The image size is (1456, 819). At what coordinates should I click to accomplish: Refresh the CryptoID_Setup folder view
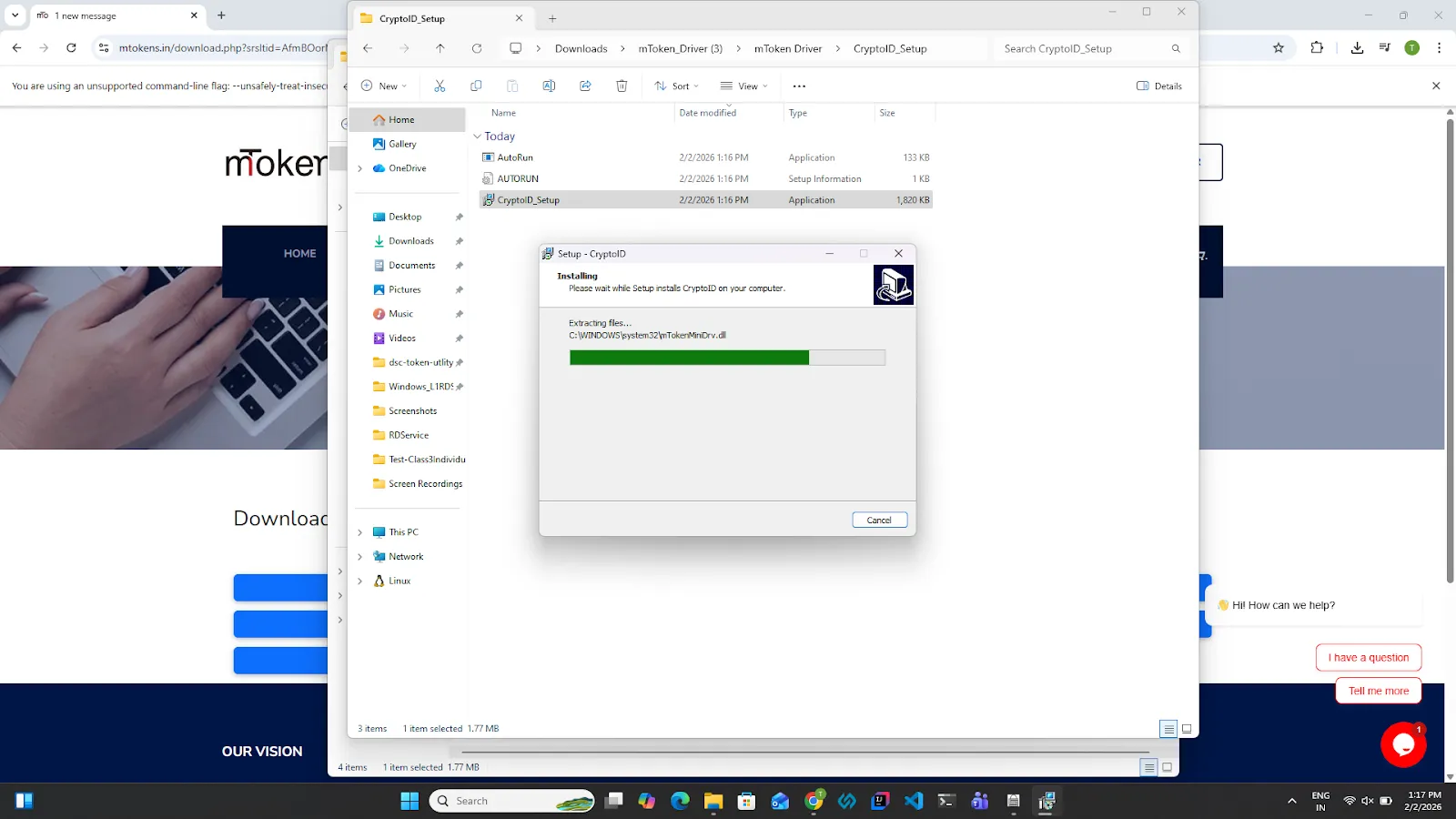[x=477, y=48]
